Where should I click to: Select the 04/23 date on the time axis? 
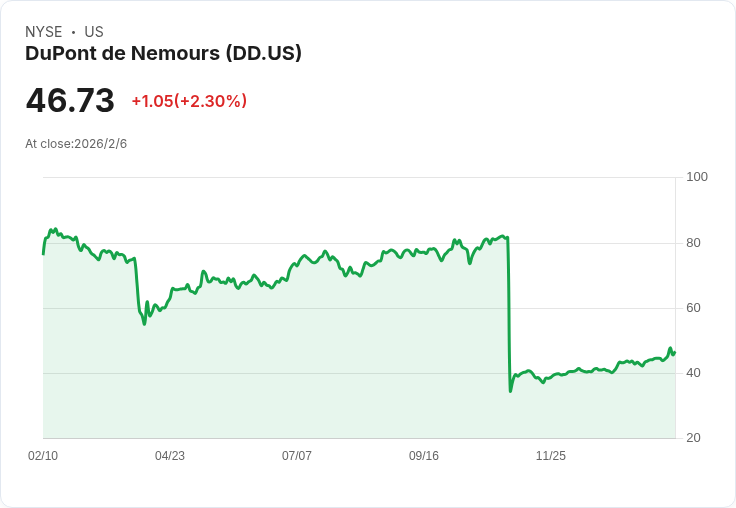coord(170,456)
